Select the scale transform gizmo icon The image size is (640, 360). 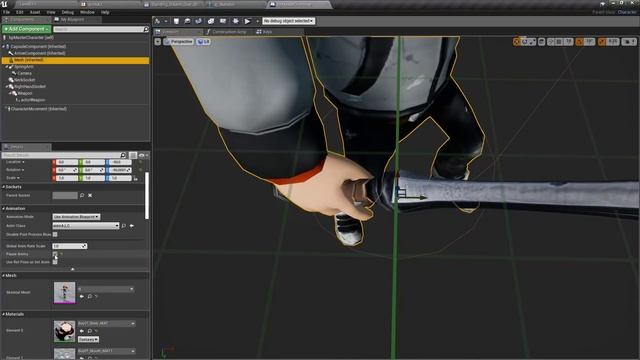click(x=532, y=42)
